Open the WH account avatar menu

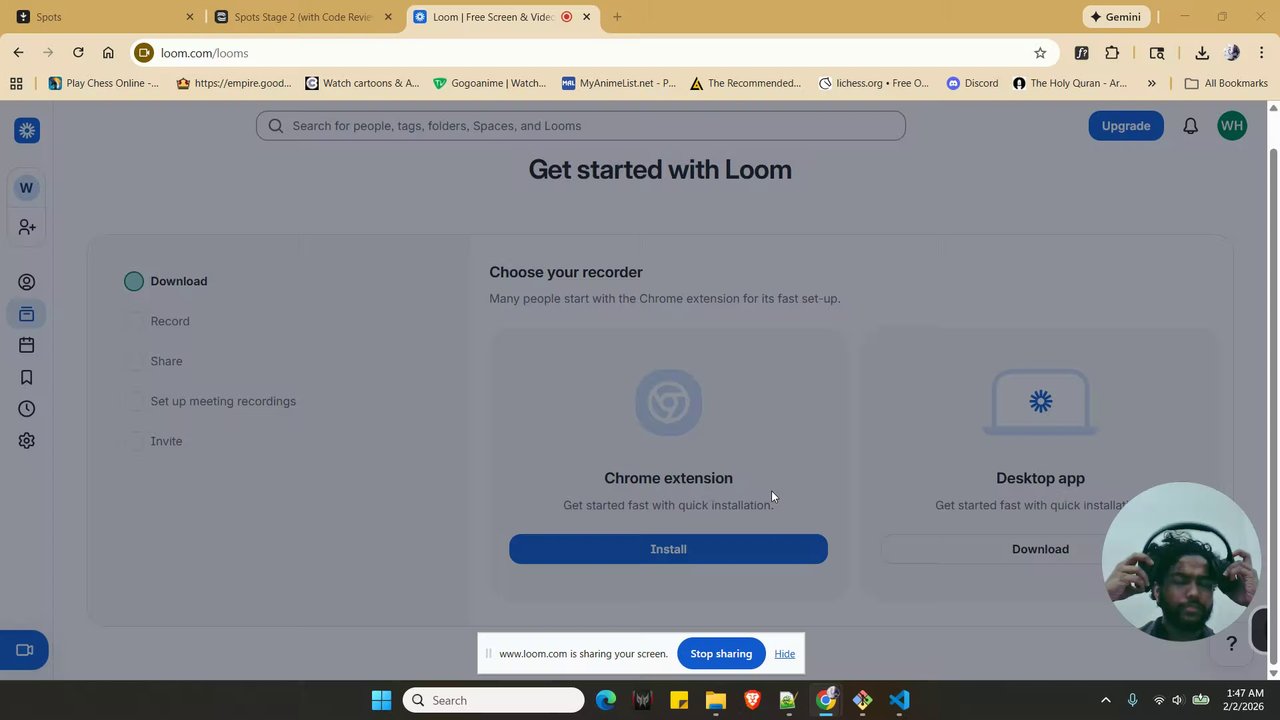click(x=1232, y=126)
